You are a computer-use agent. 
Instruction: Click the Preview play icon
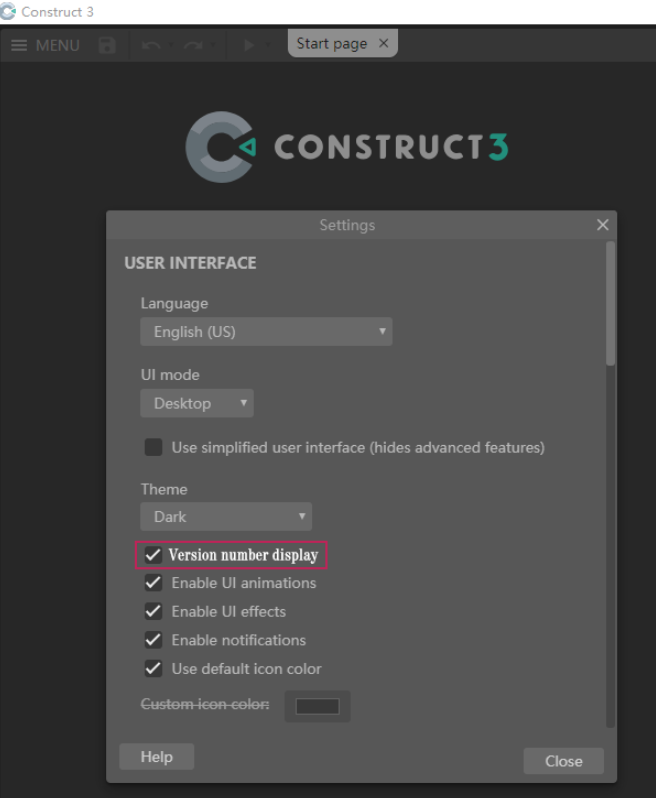(249, 45)
